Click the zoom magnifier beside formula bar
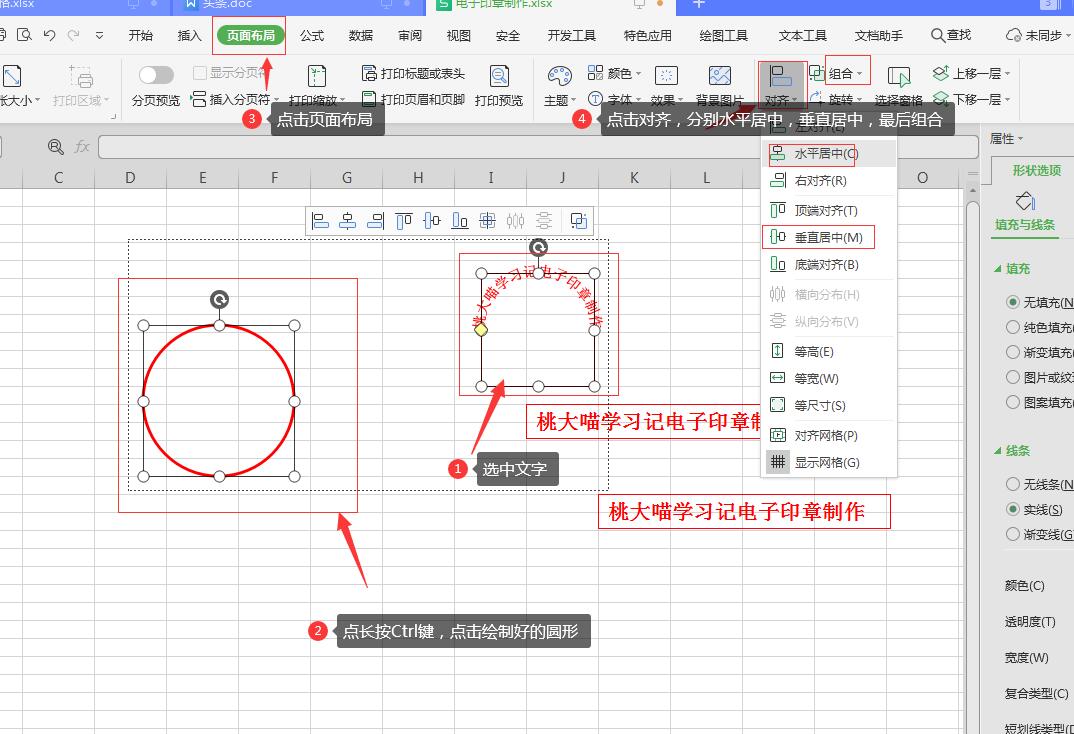Image resolution: width=1074 pixels, height=734 pixels. click(x=57, y=147)
